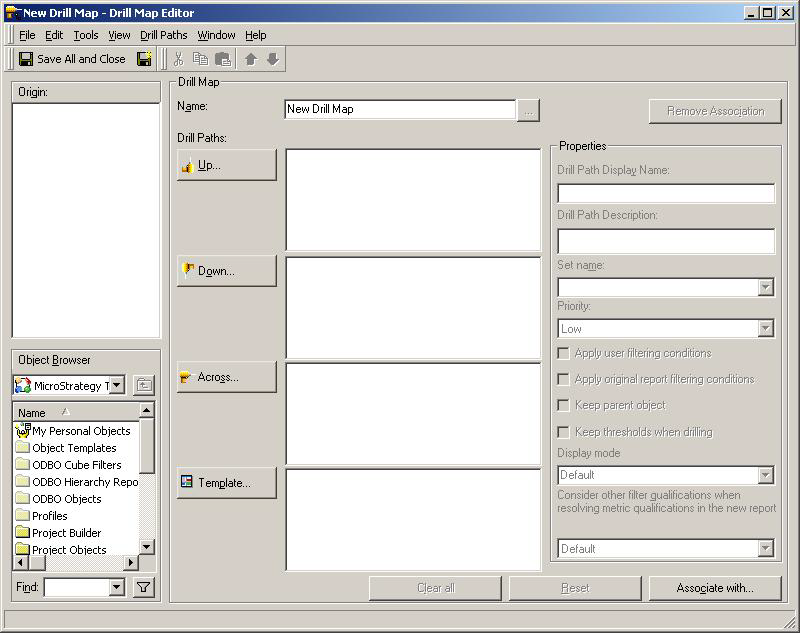800x633 pixels.
Task: Expand the Display mode dropdown
Action: point(765,475)
